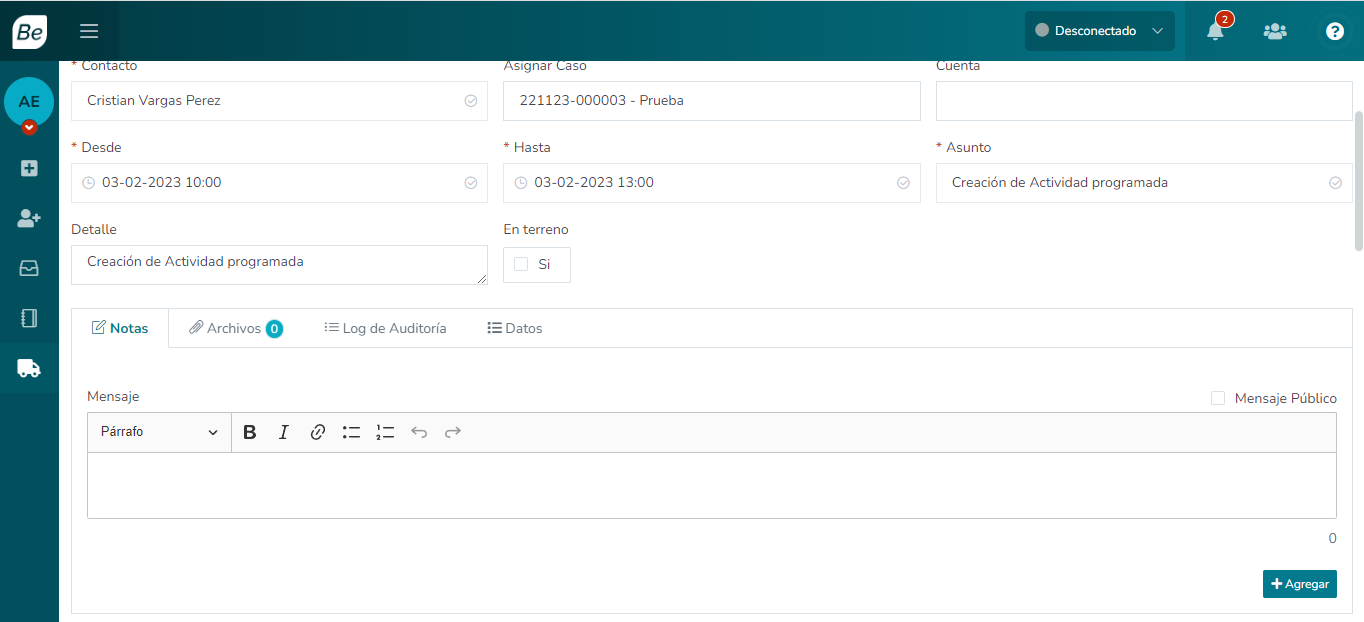
Task: Click the Asunto input field
Action: click(x=1144, y=183)
